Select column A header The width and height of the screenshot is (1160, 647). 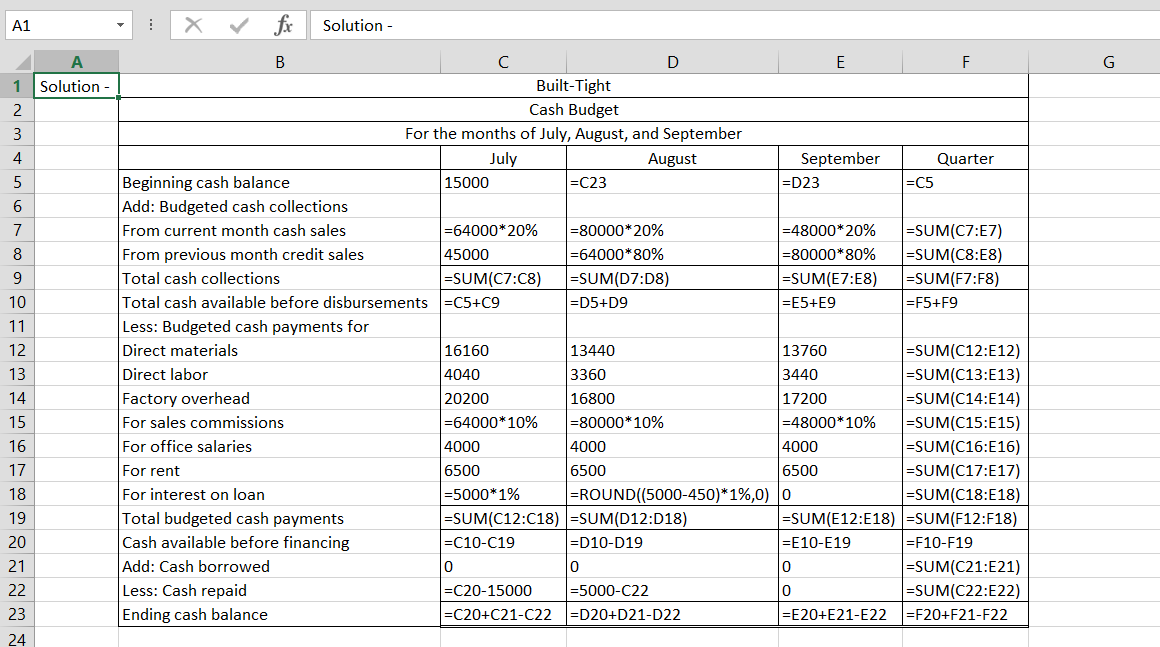click(x=76, y=62)
